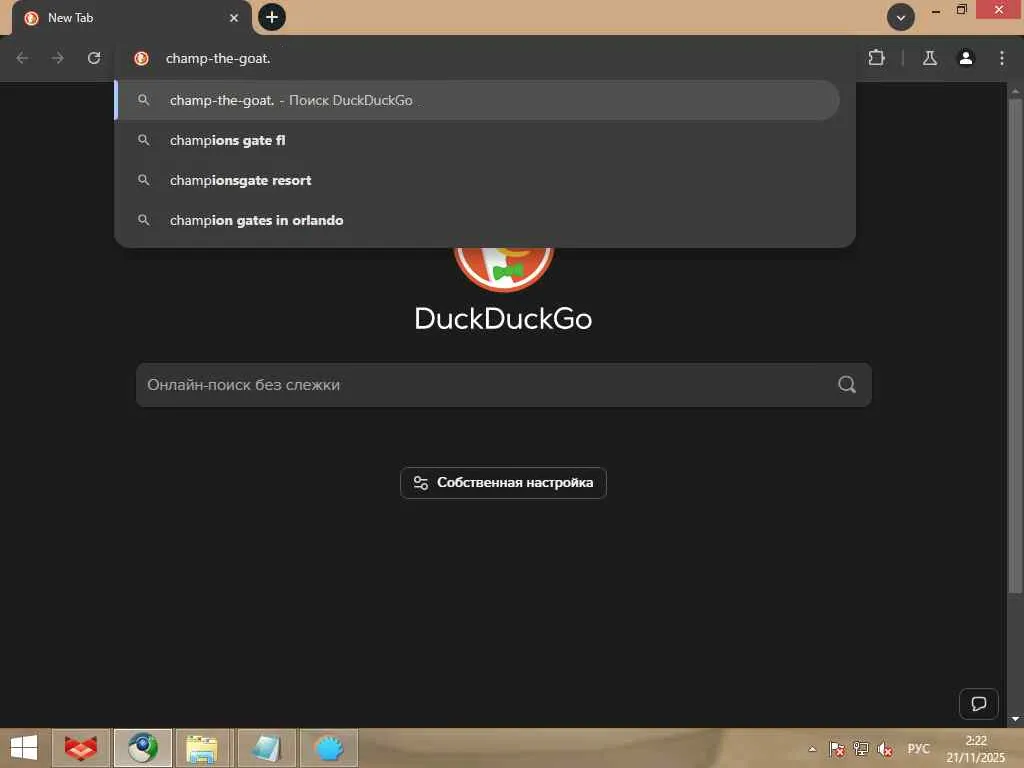Open the notepad taskbar app icon
Screen dimensions: 1024x768
[266, 748]
